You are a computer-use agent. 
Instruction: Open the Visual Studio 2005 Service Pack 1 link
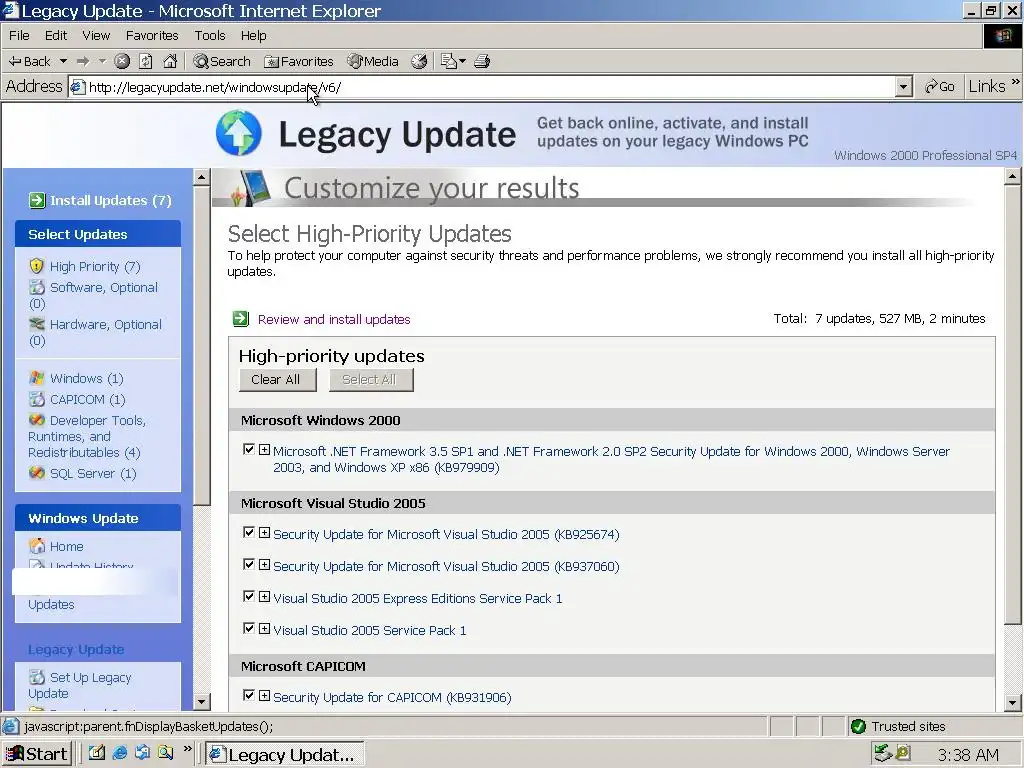[370, 630]
